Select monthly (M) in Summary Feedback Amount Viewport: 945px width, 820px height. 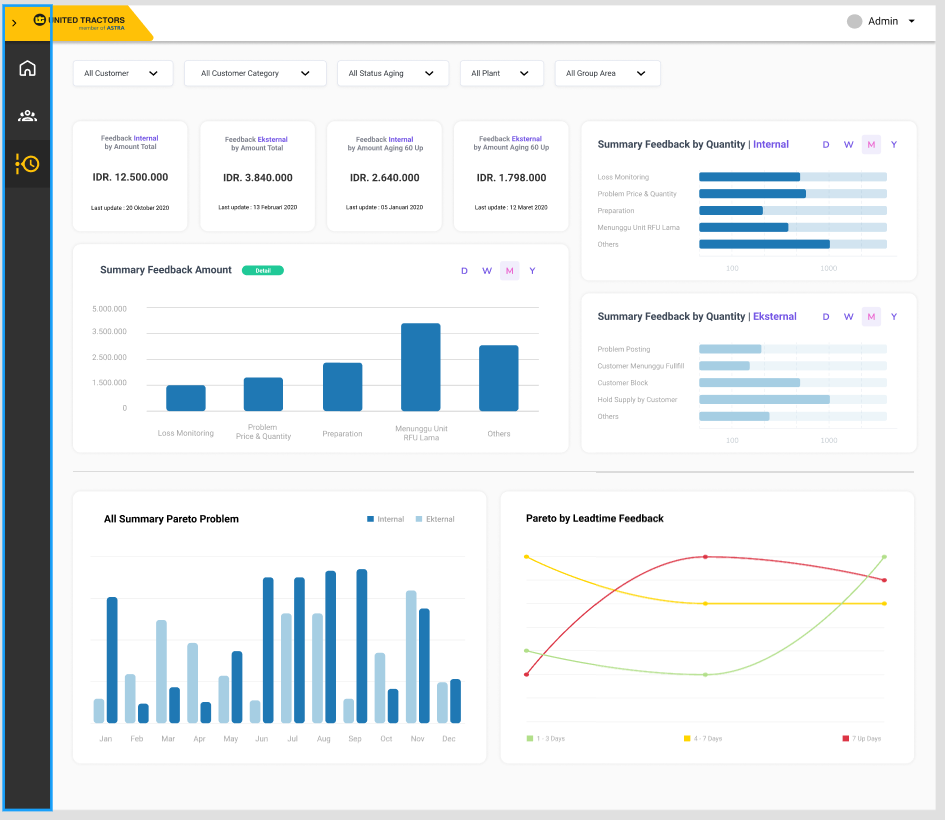click(x=510, y=271)
